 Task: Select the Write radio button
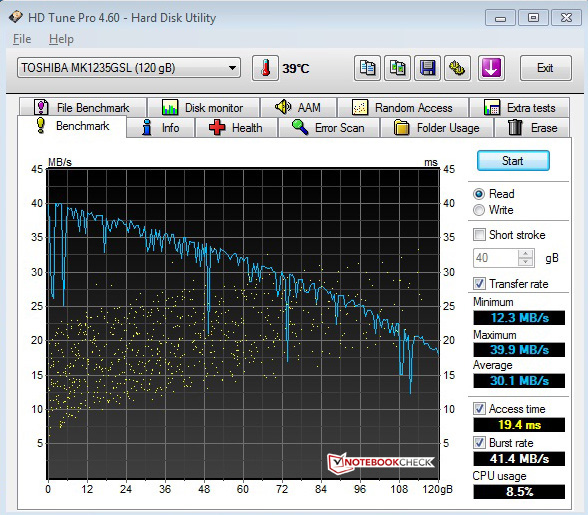pyautogui.click(x=479, y=210)
